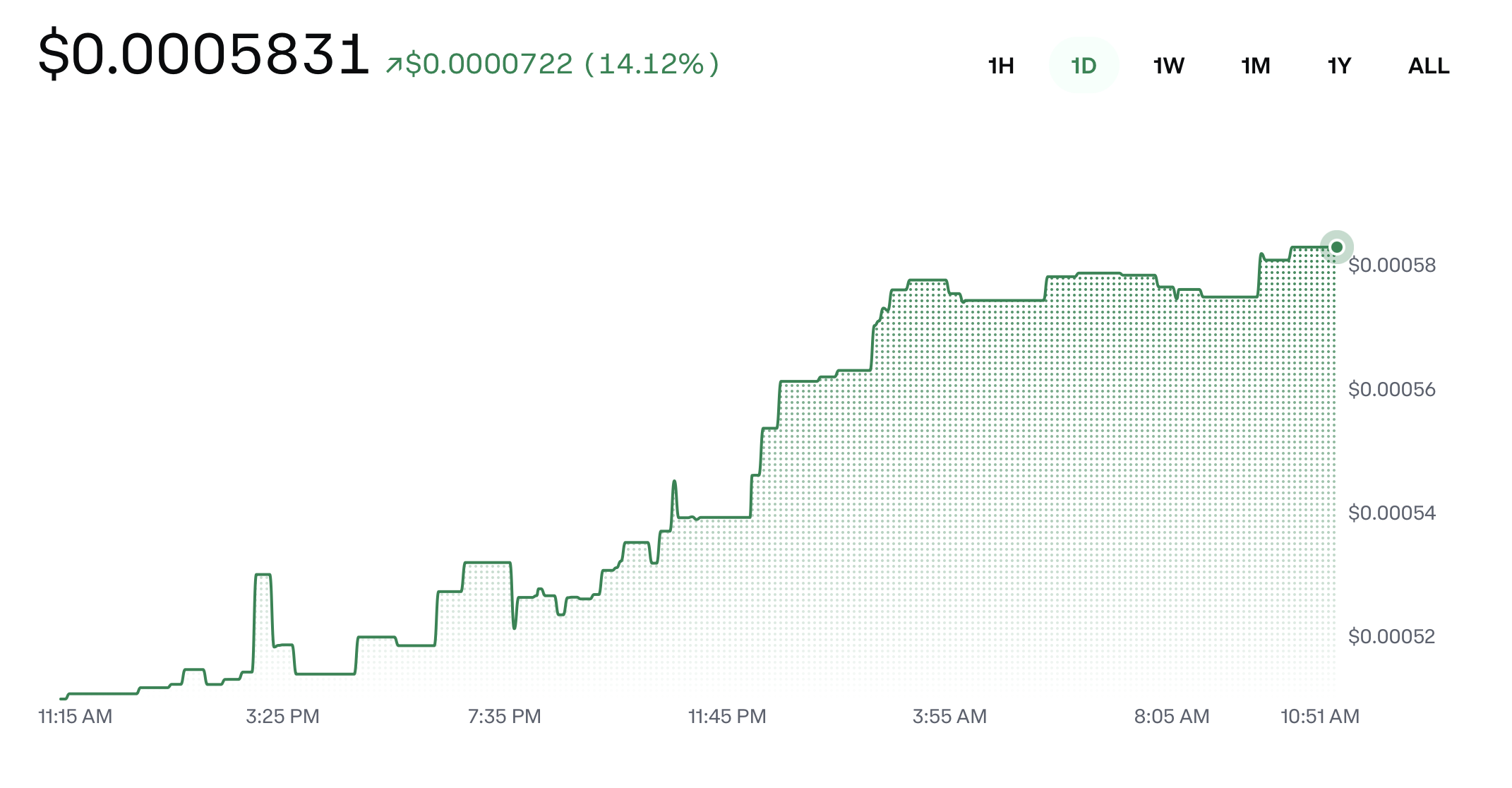This screenshot has width=1512, height=788.
Task: Click the 11:15 AM time label
Action: [76, 717]
